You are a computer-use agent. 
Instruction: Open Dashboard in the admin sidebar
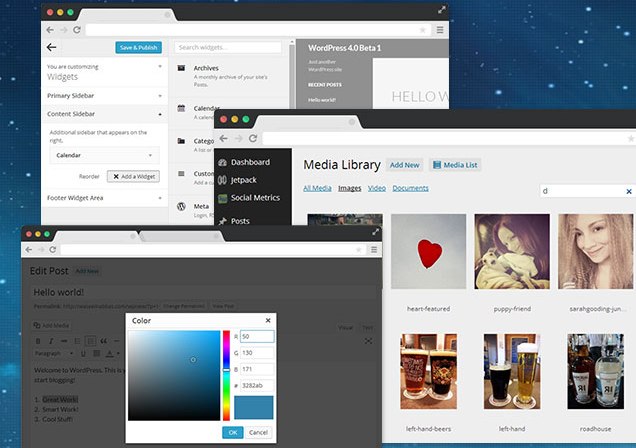pyautogui.click(x=250, y=162)
